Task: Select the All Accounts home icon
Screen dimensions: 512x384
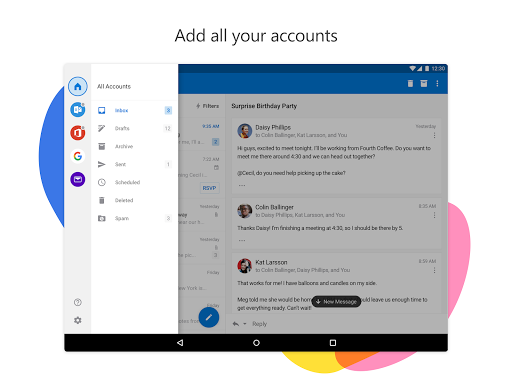Action: [x=78, y=86]
